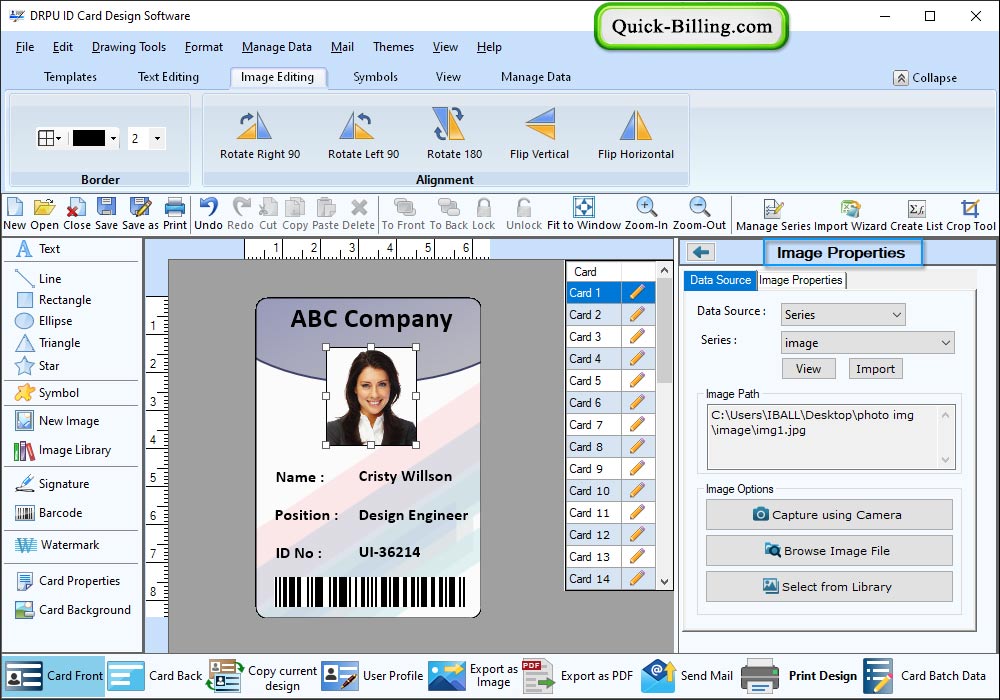Click the Image Path text box
Viewport: 1000px width, 700px height.
[x=830, y=437]
